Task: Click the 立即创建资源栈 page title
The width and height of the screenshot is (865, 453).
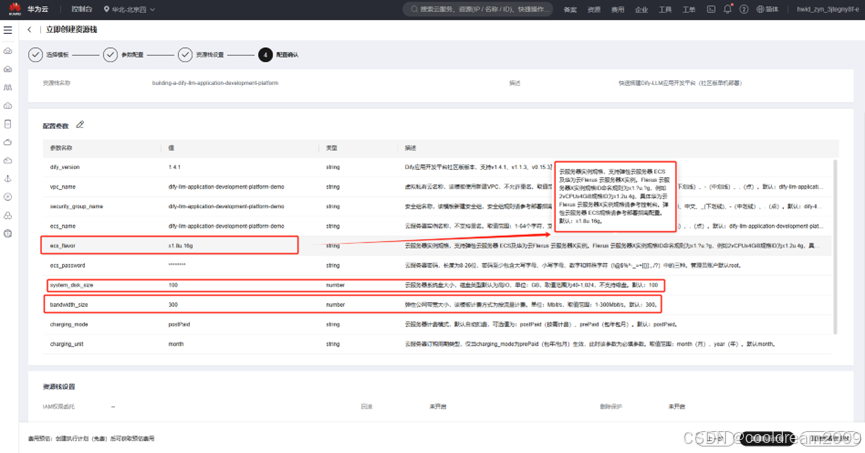Action: click(72, 30)
